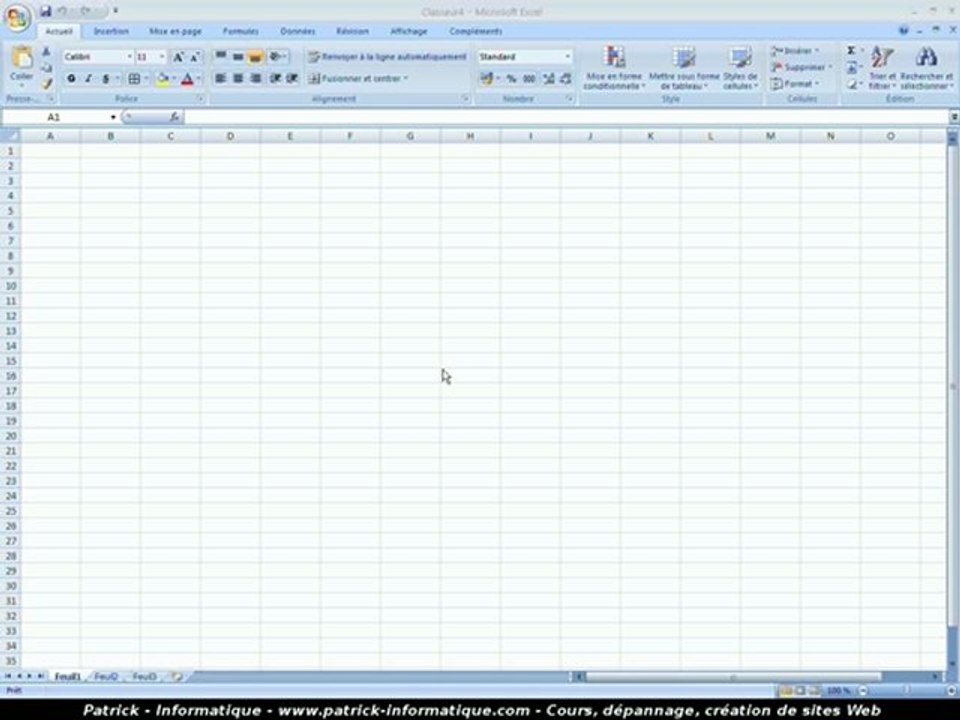Align cell content to the middle

238,56
